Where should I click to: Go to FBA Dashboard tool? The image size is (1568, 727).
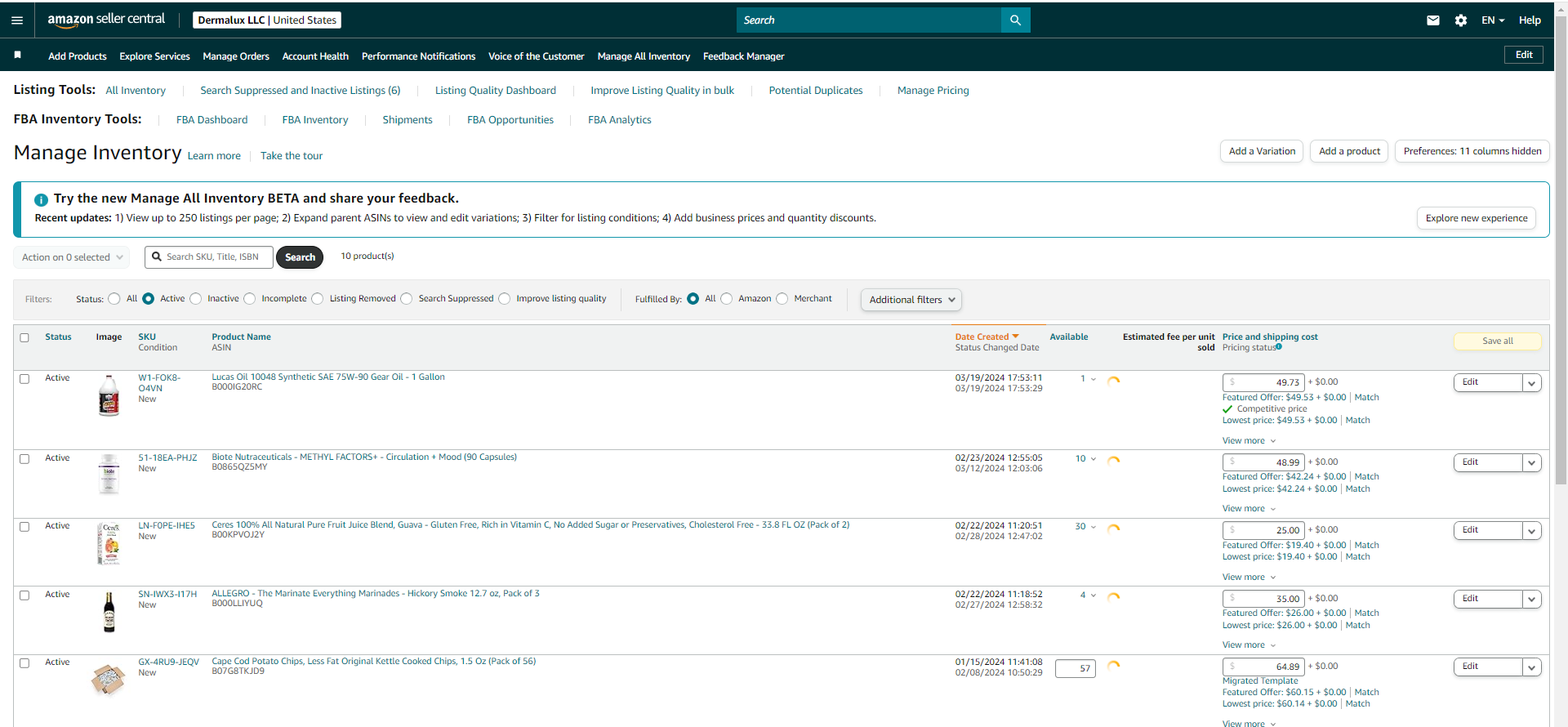(212, 120)
